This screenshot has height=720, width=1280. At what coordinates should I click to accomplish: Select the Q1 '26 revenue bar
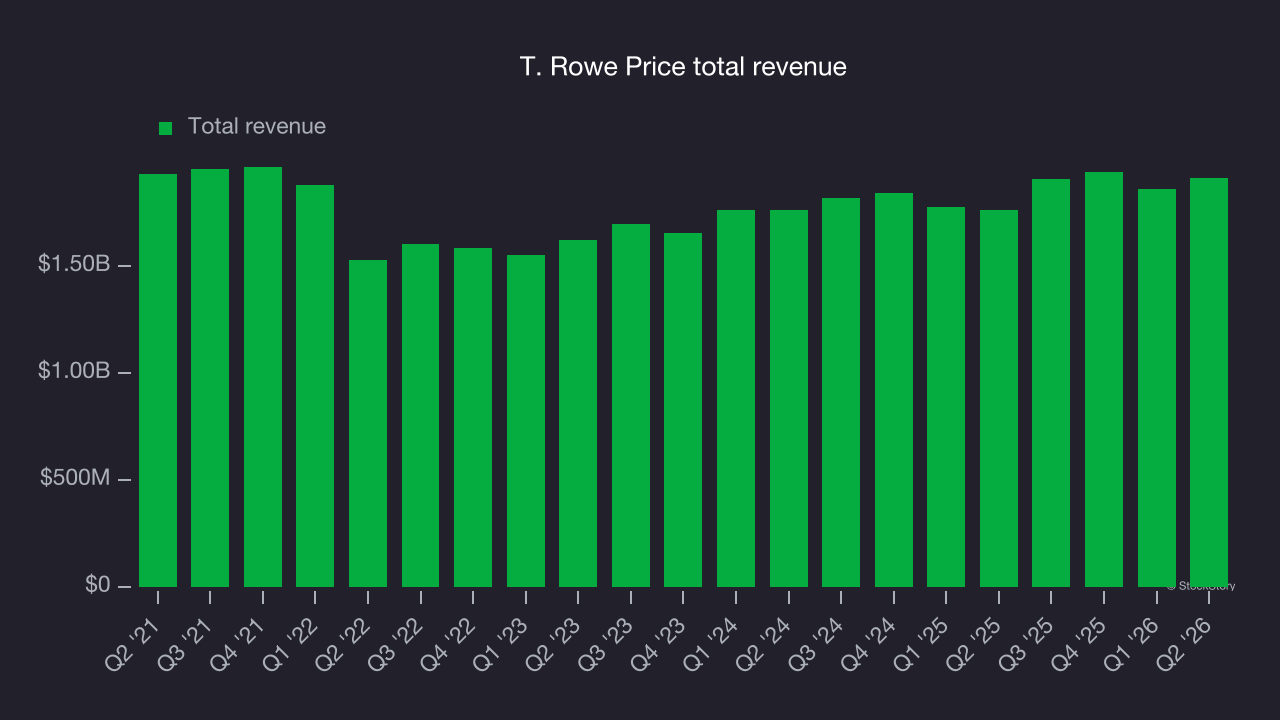point(1157,388)
